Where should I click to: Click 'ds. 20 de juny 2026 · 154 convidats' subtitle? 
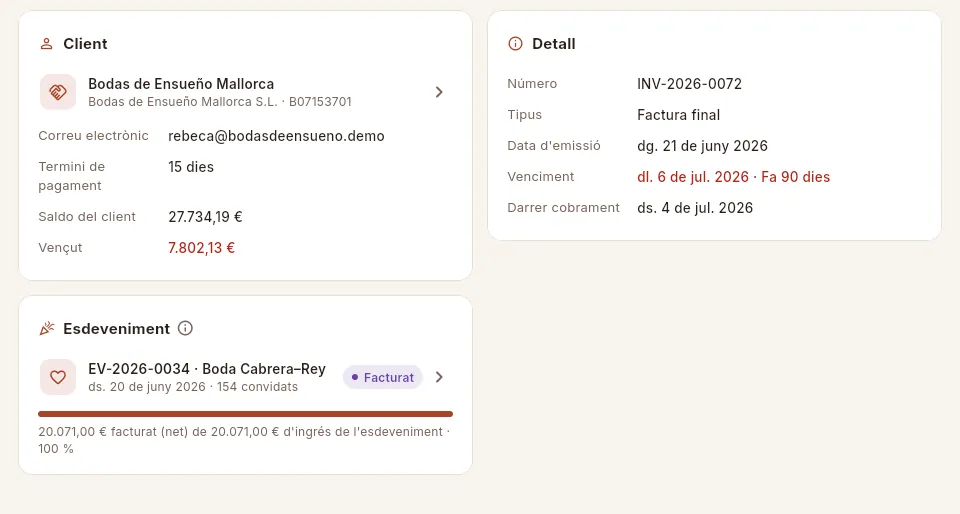point(193,387)
